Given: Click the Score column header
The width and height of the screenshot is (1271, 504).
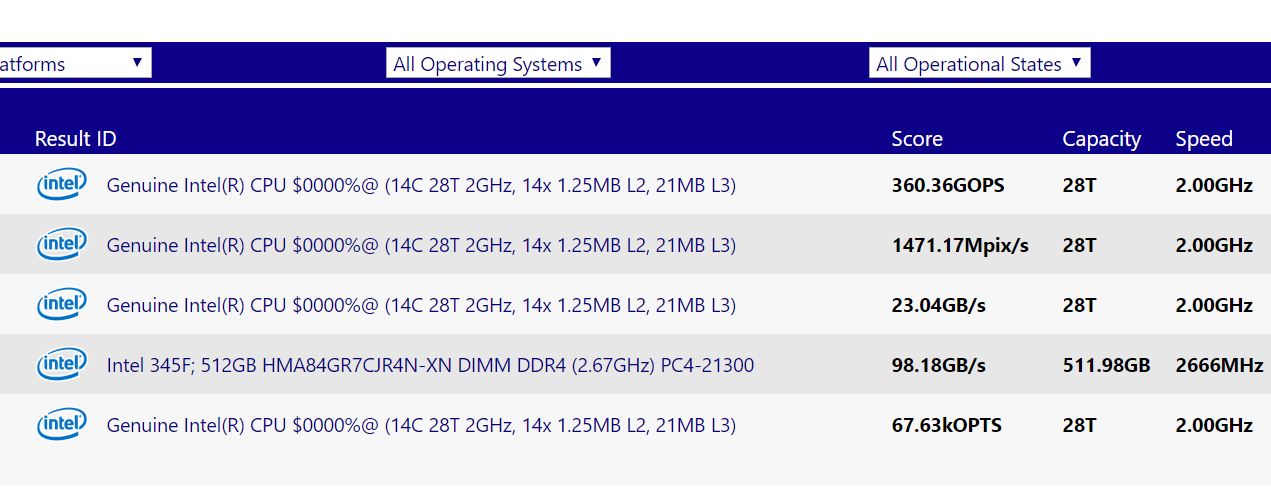Looking at the screenshot, I should point(917,139).
